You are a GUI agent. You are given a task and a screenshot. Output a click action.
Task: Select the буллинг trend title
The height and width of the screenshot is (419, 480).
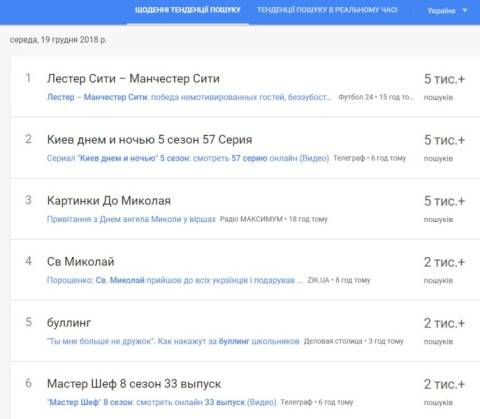coord(69,323)
